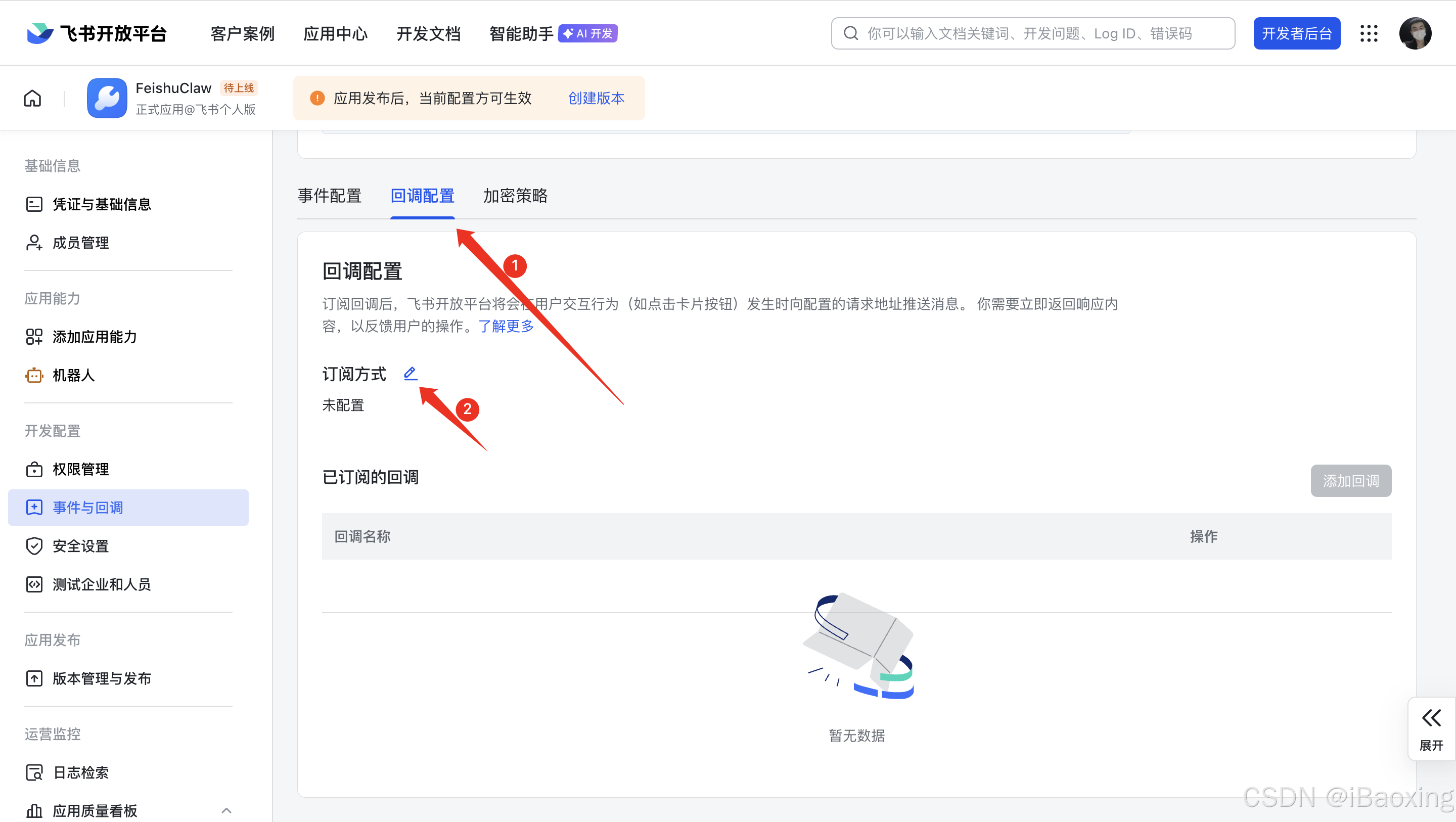Click the FeishuClaw app icon
This screenshot has width=1456, height=822.
tap(107, 97)
